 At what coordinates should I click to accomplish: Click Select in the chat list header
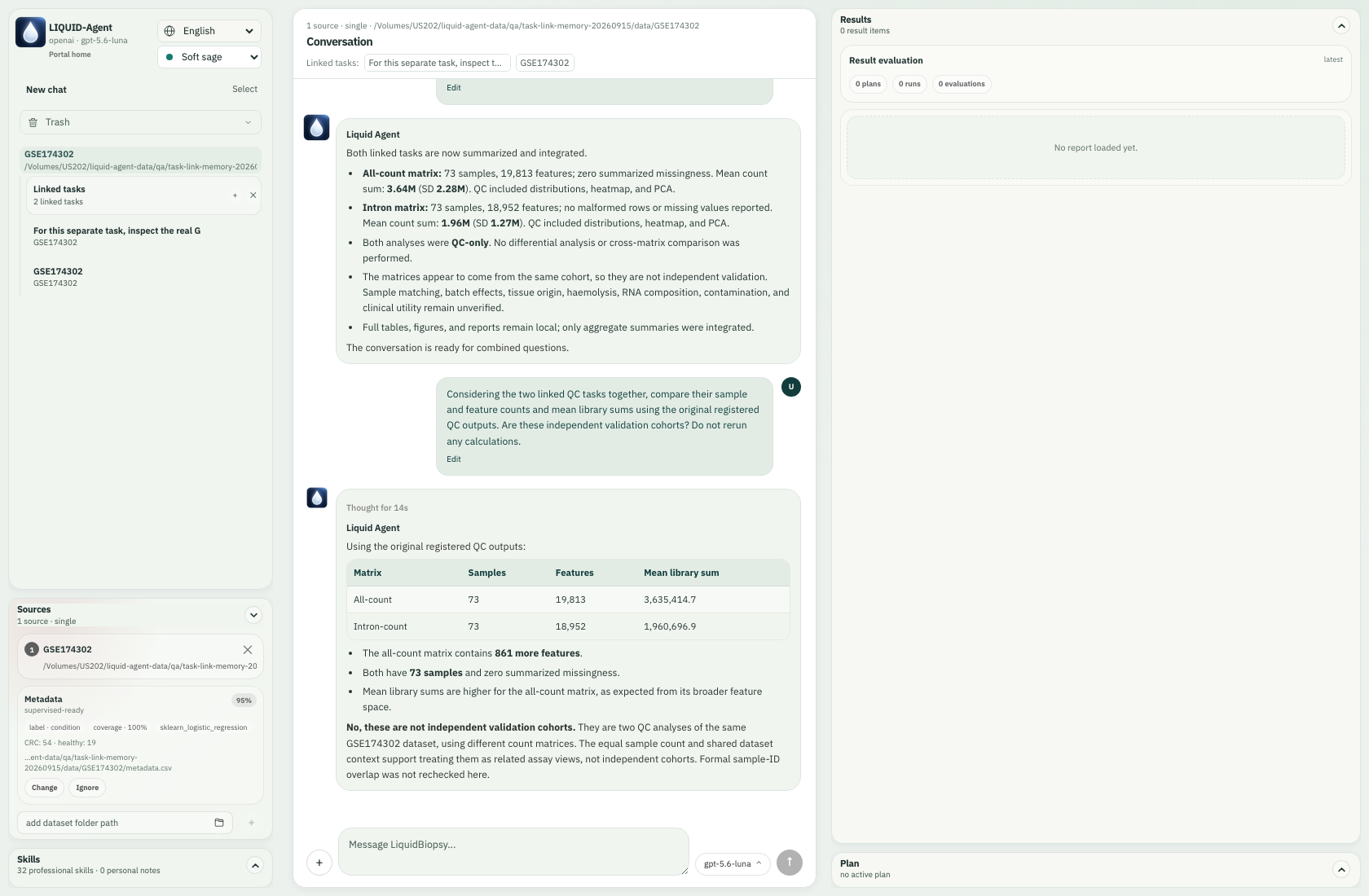click(x=244, y=90)
